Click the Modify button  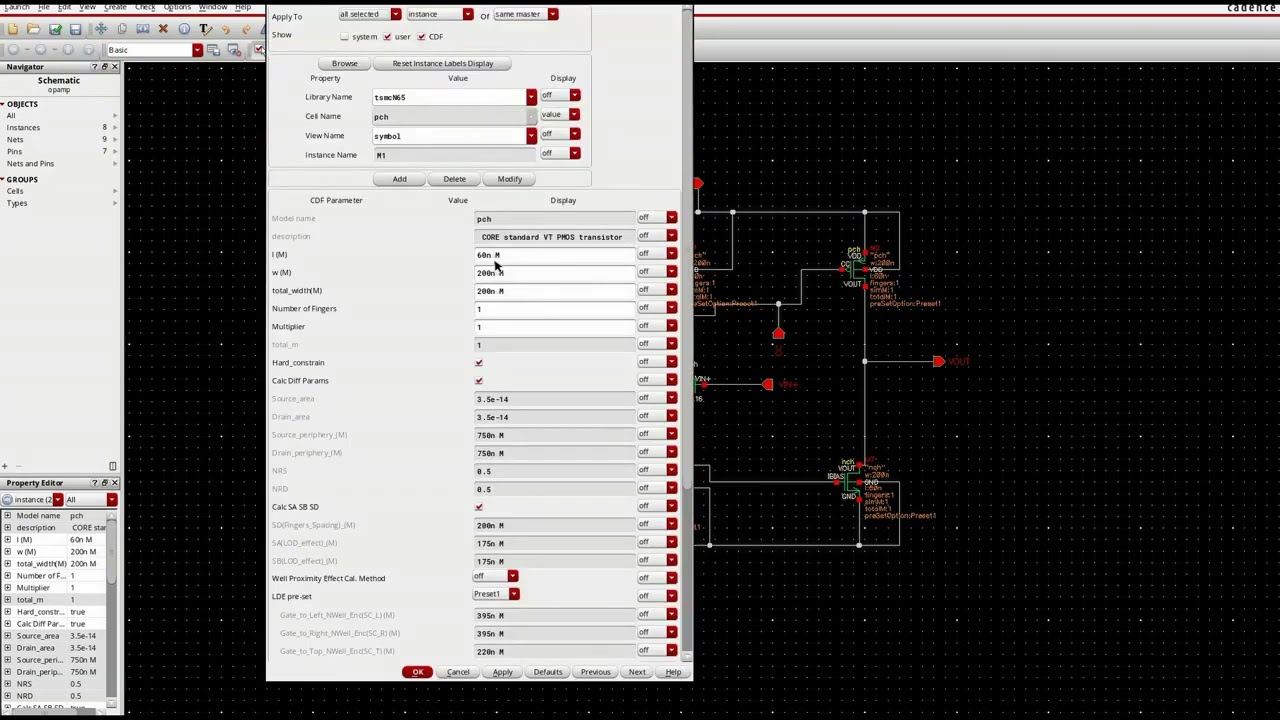click(x=510, y=179)
